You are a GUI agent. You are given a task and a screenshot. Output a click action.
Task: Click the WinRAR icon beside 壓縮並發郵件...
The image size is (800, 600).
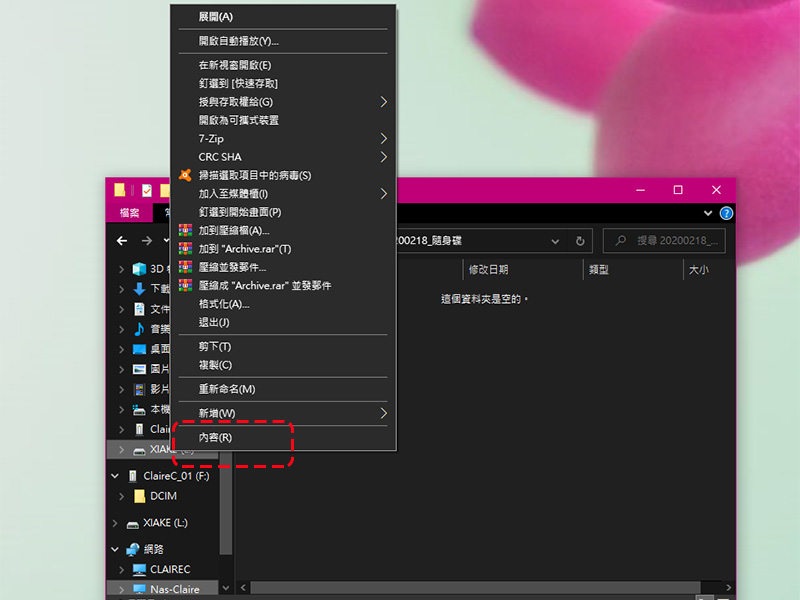pyautogui.click(x=185, y=267)
